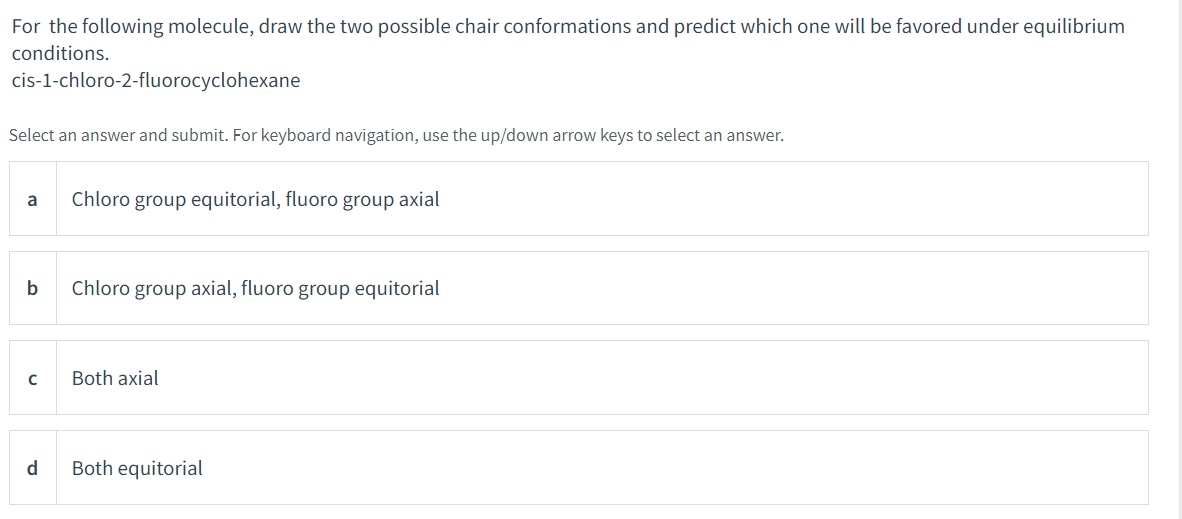The height and width of the screenshot is (519, 1182).
Task: Select answer option labeled b
Action: 32,288
